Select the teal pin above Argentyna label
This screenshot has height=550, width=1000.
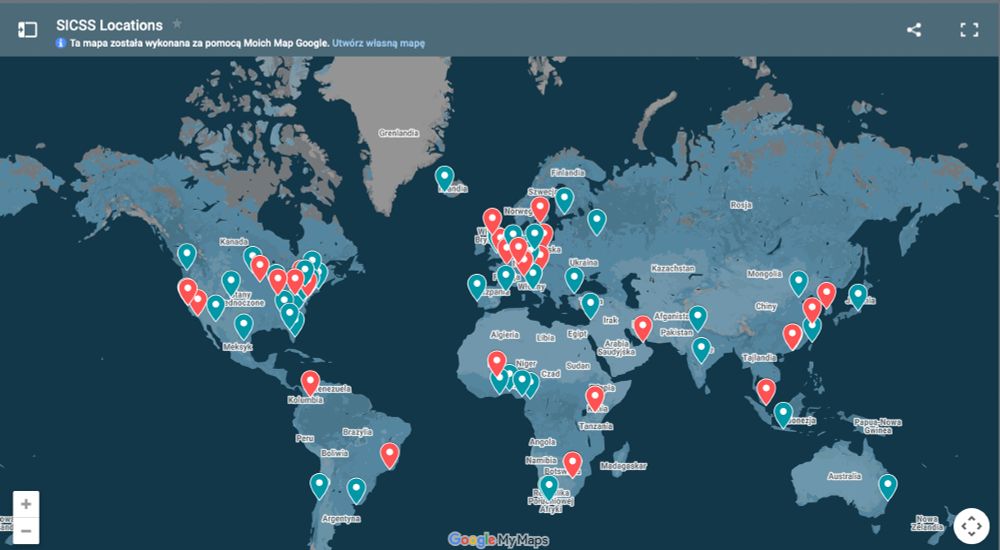click(x=357, y=491)
